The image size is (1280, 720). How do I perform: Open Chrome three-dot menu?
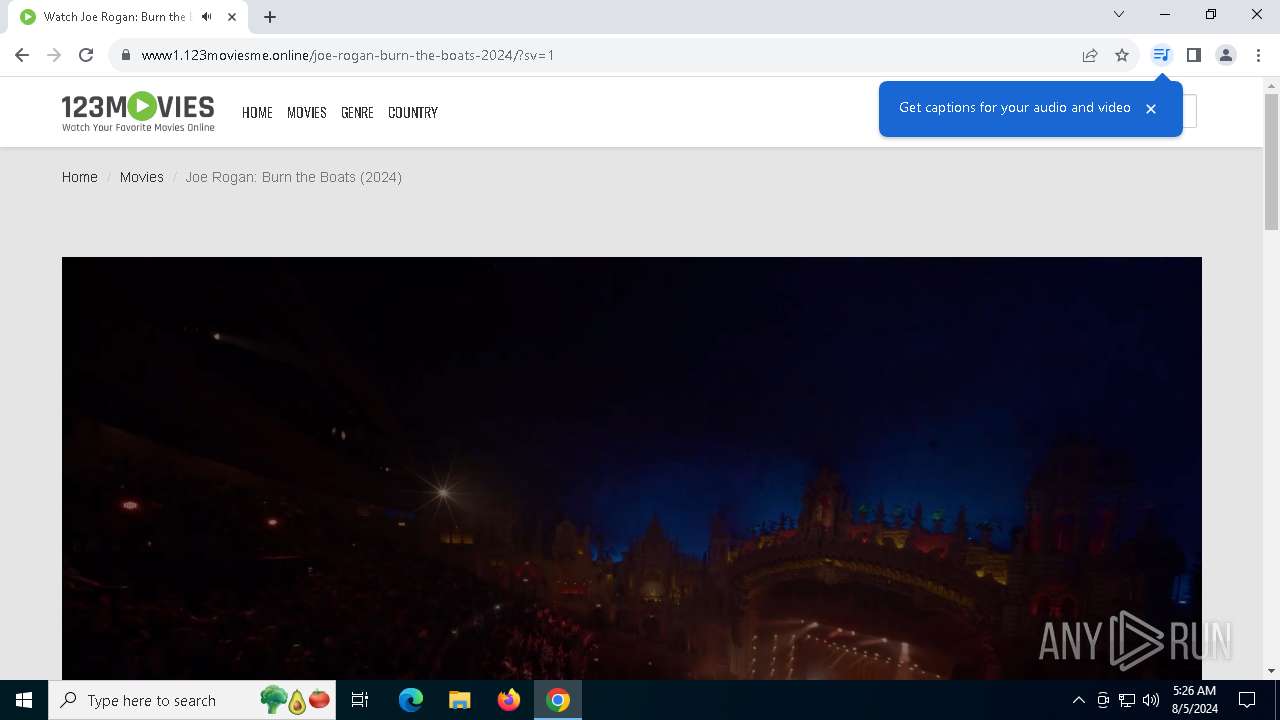coord(1257,55)
